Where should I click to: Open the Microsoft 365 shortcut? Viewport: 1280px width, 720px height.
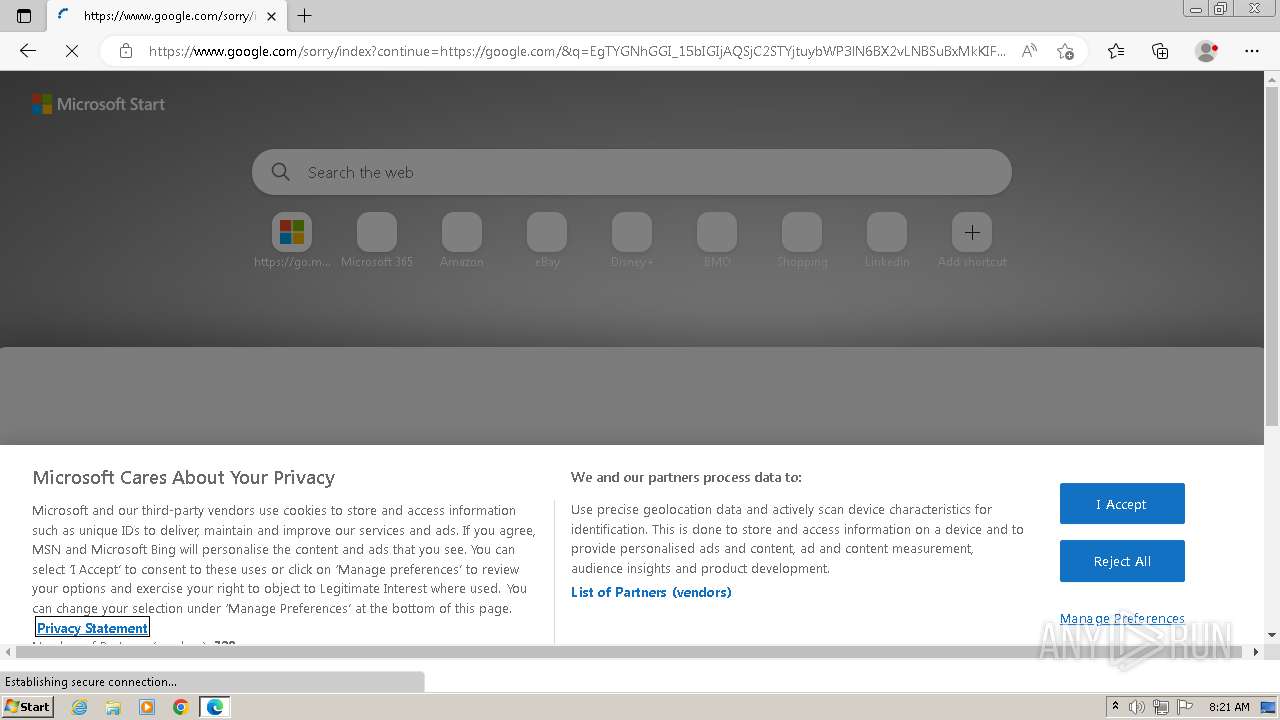tap(377, 241)
